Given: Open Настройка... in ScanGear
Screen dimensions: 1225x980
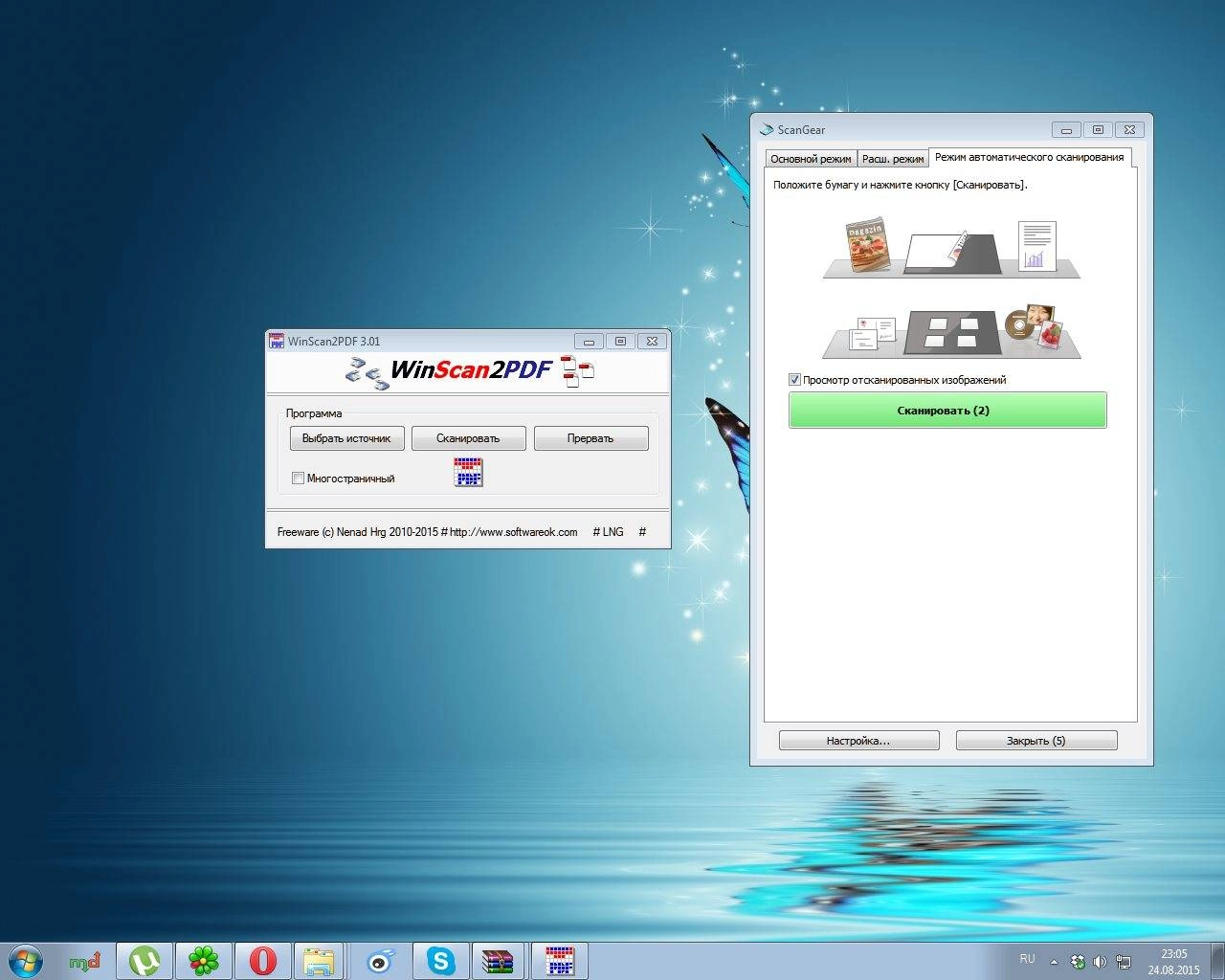Looking at the screenshot, I should tap(858, 741).
